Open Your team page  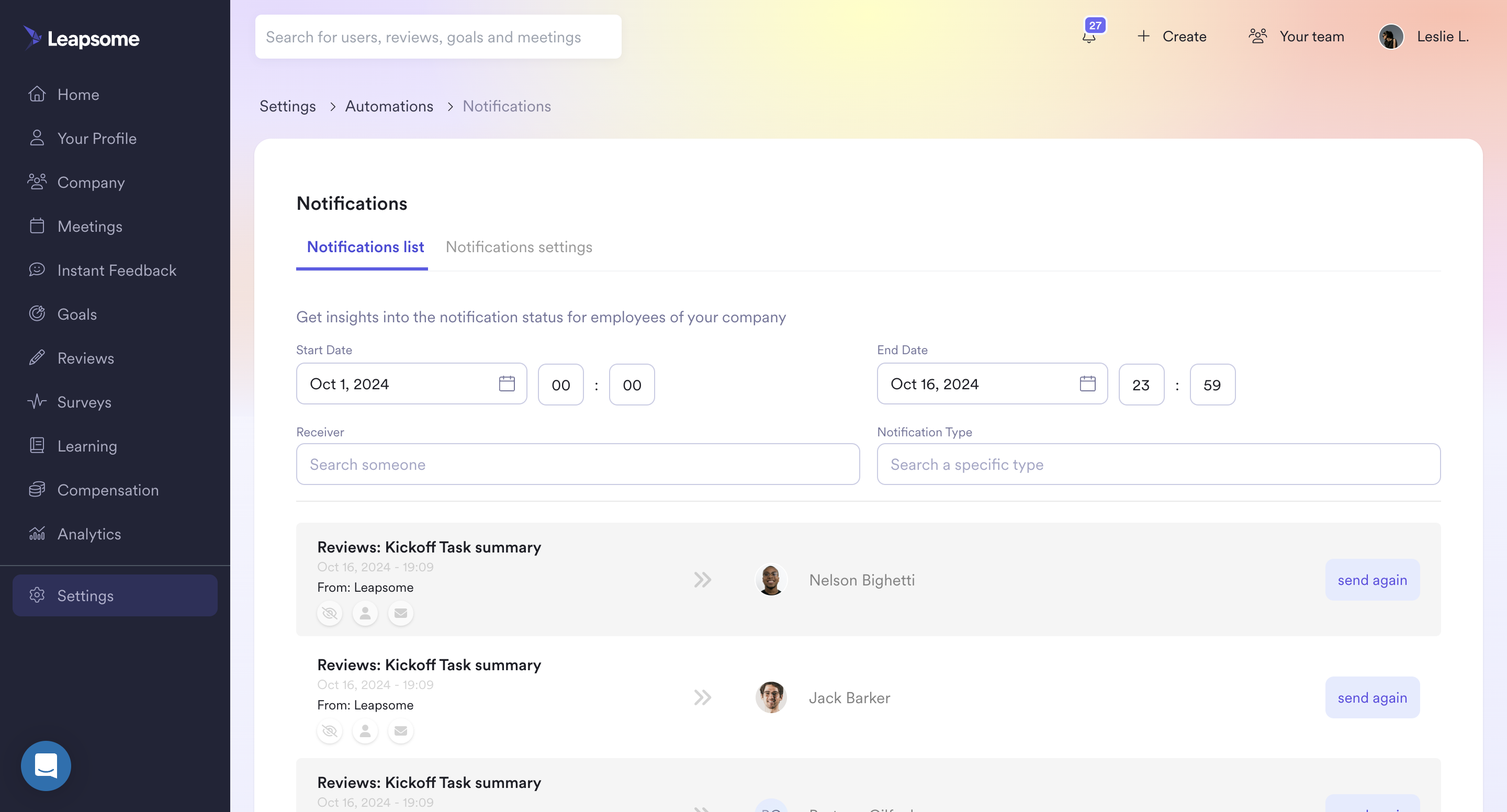1297,36
